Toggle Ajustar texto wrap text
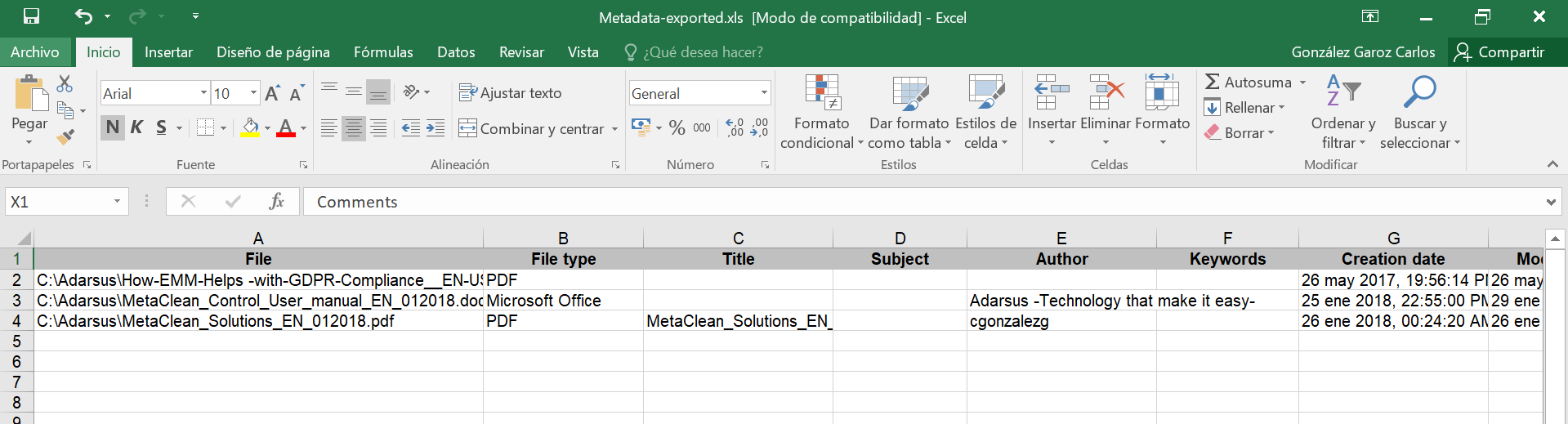Viewport: 1568px width, 424px height. [511, 92]
